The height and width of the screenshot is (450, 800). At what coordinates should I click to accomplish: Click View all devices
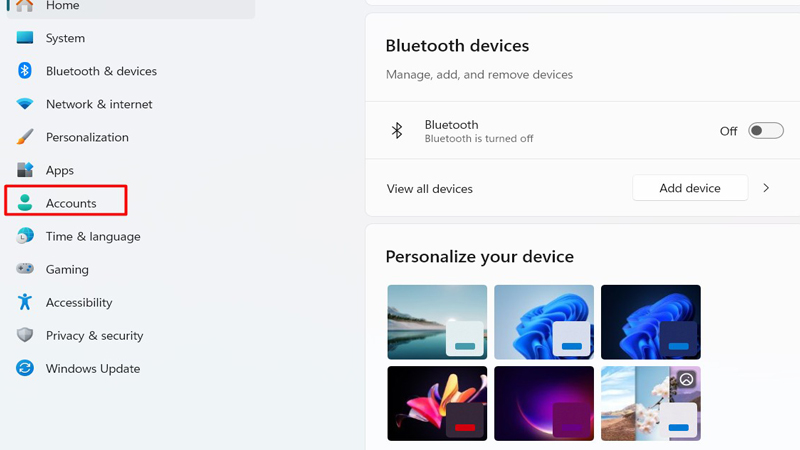coord(430,188)
